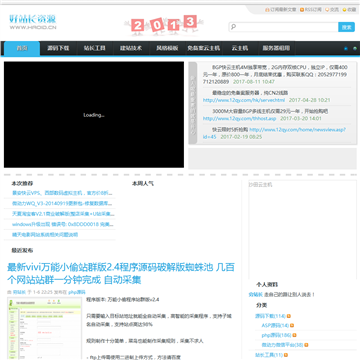Image resolution: width=360 pixels, height=360 pixels.
Task: Focus the search input field
Action: 283,27
